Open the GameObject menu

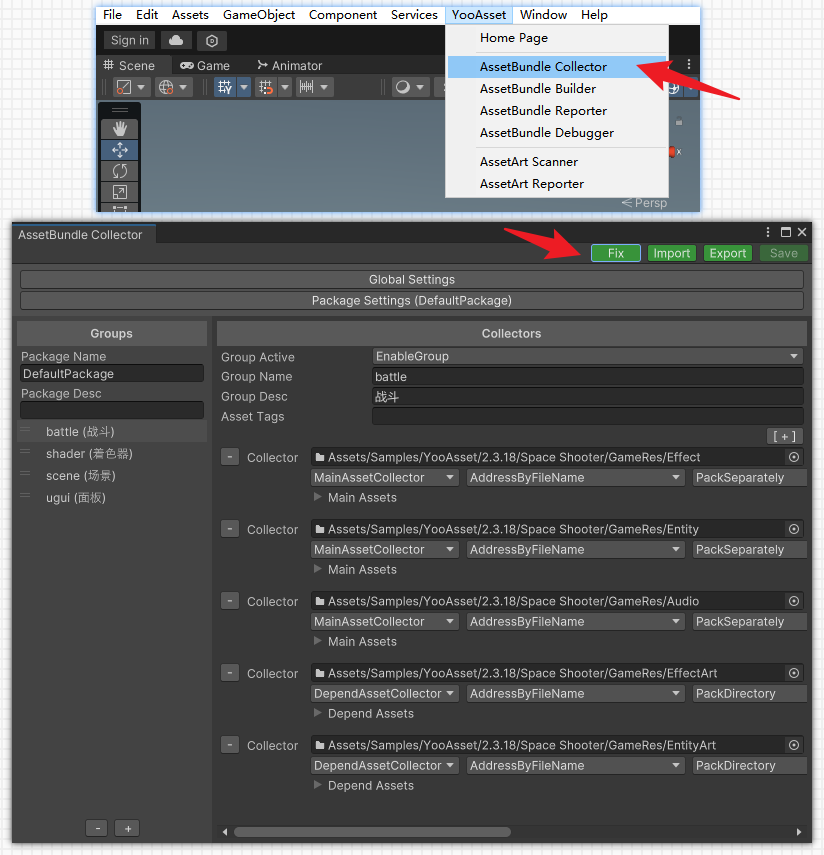[259, 15]
